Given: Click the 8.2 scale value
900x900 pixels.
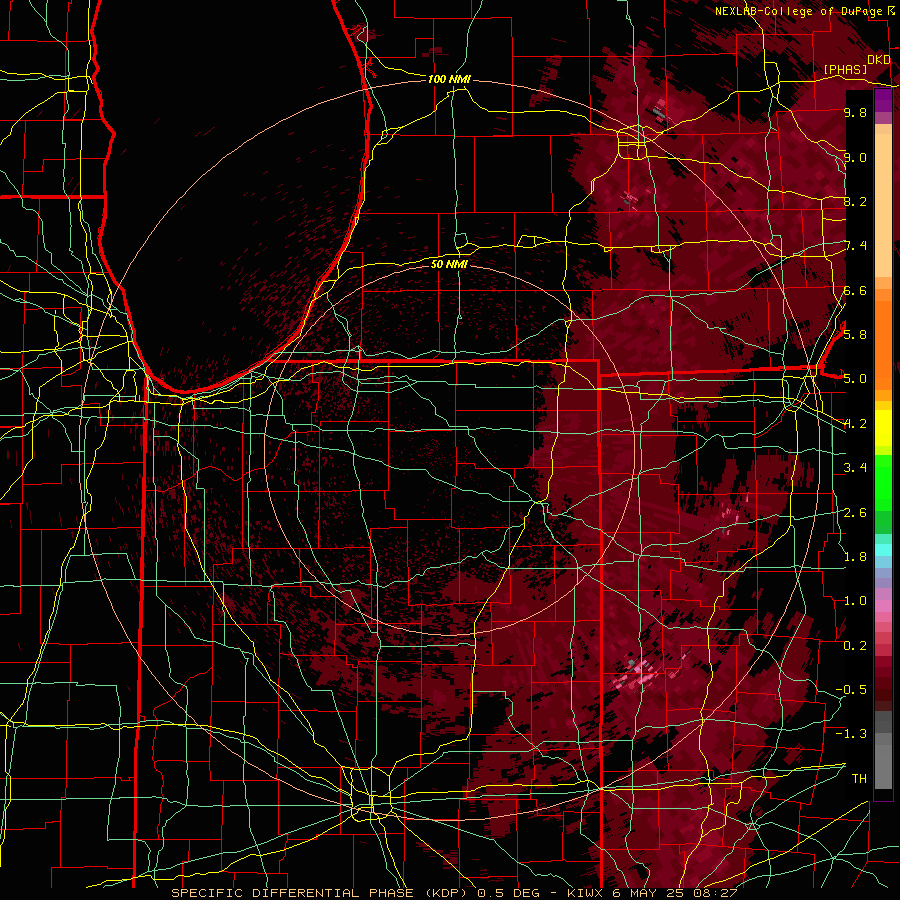Looking at the screenshot, I should [855, 201].
